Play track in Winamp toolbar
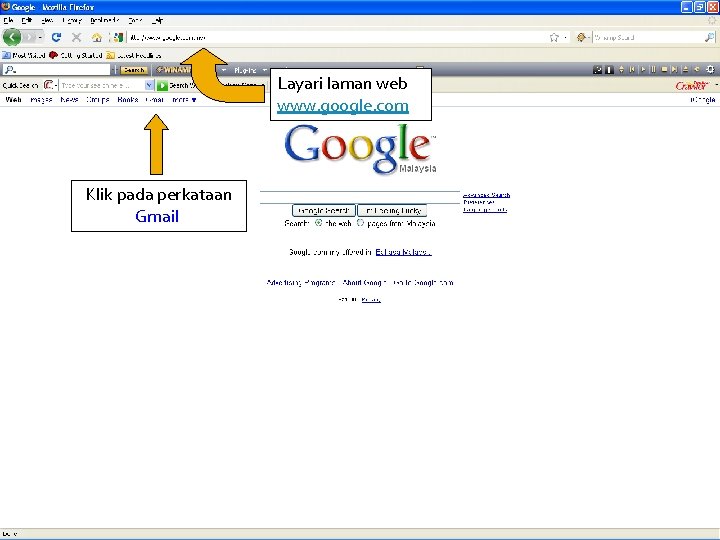 click(642, 69)
